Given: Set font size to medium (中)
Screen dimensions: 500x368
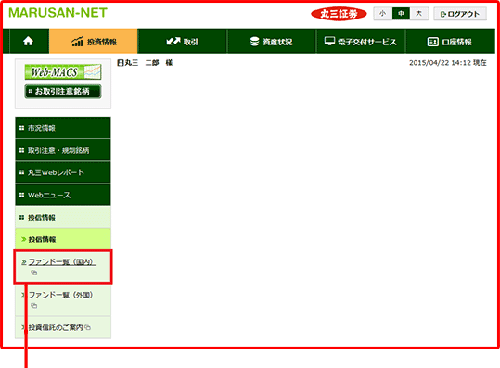Looking at the screenshot, I should click(401, 14).
